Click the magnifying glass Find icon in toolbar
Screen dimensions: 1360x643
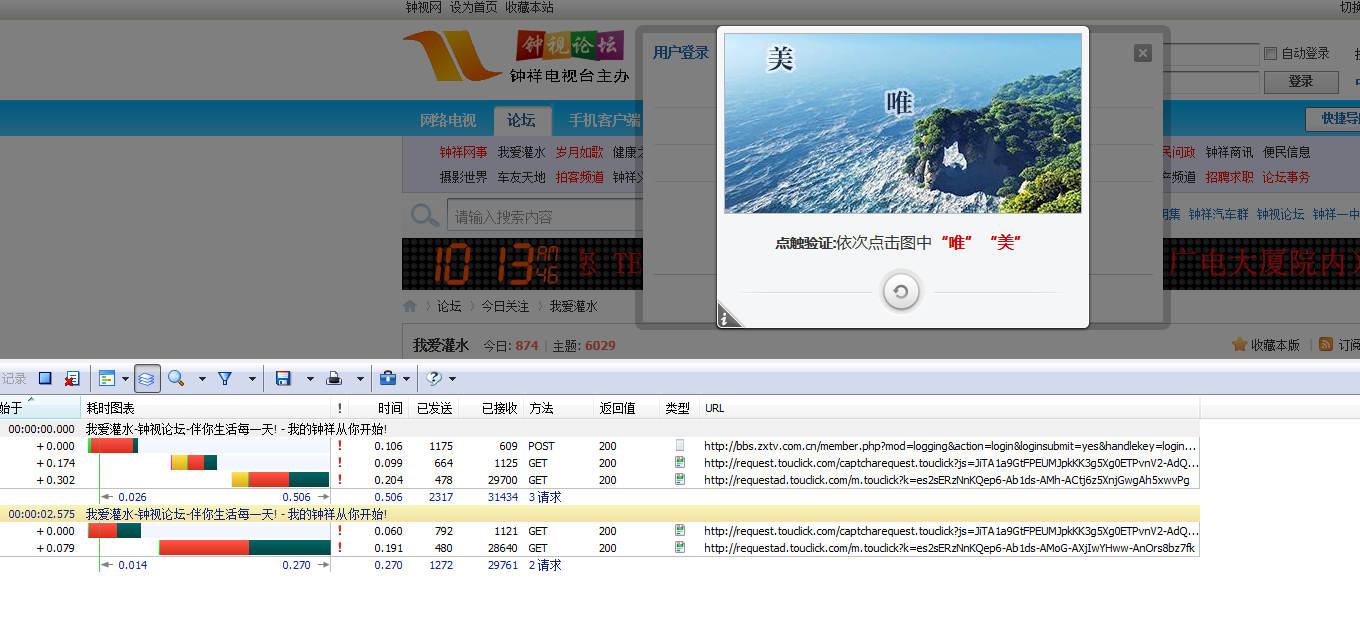176,379
